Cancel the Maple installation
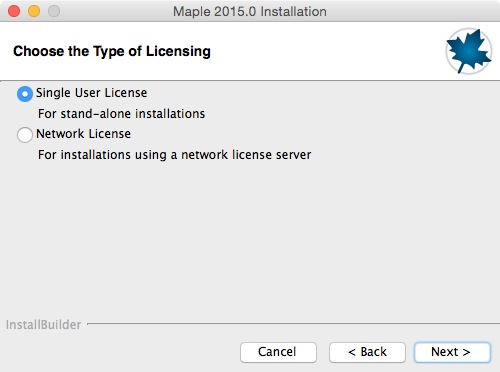This screenshot has width=500, height=372. pyautogui.click(x=278, y=352)
